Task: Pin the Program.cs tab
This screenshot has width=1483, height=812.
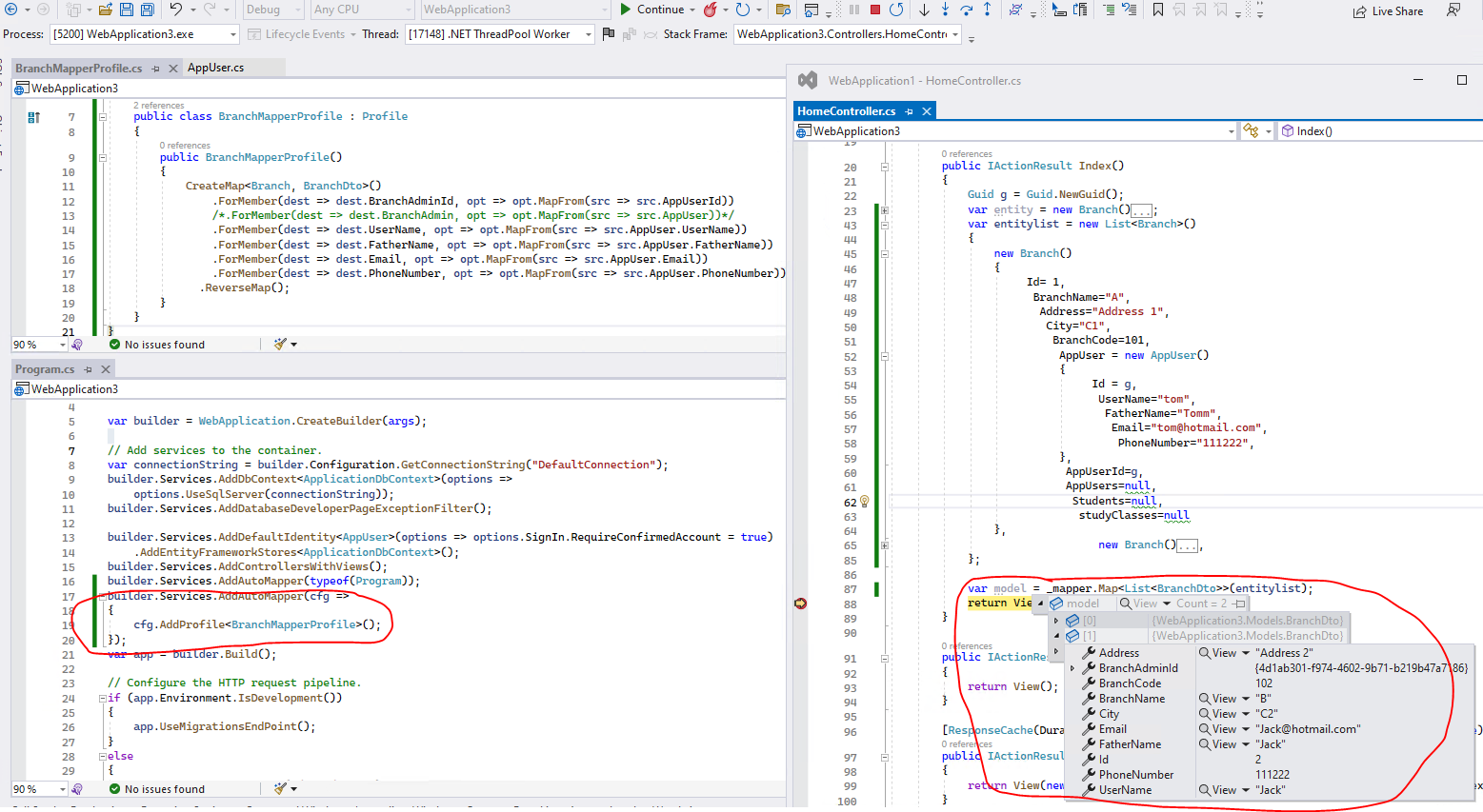Action: [x=89, y=369]
